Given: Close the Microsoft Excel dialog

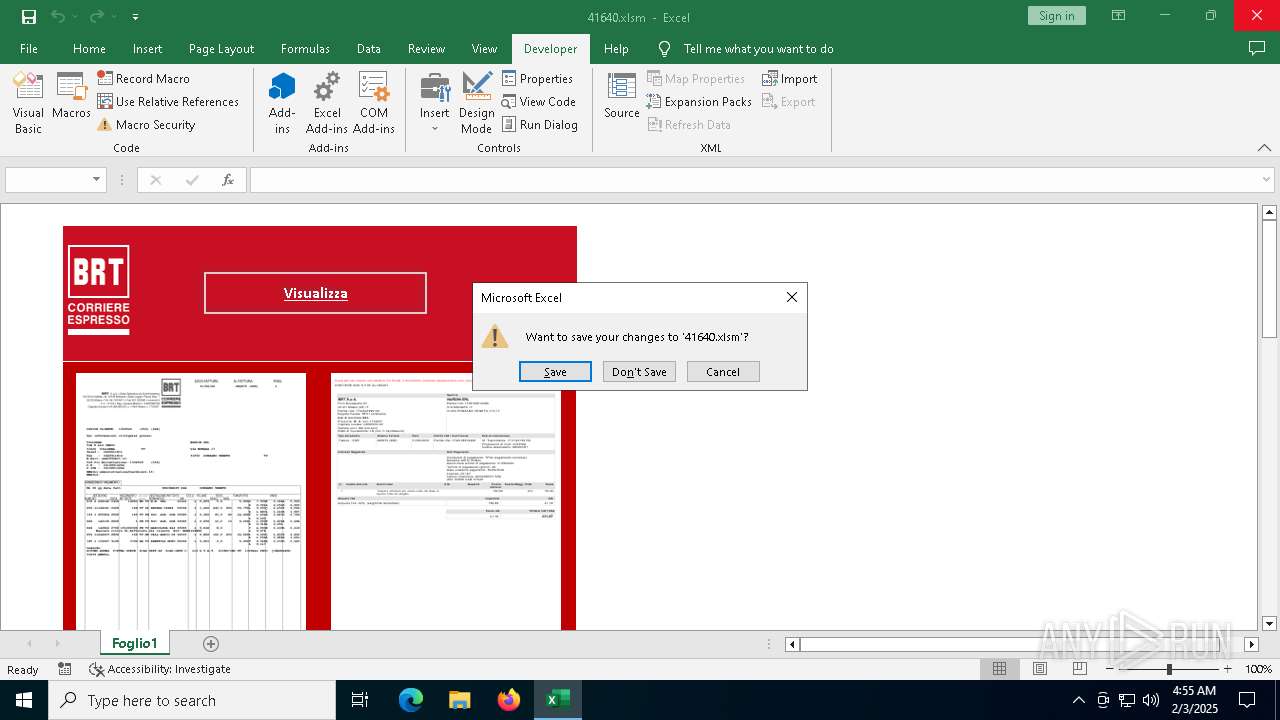Looking at the screenshot, I should (x=792, y=297).
